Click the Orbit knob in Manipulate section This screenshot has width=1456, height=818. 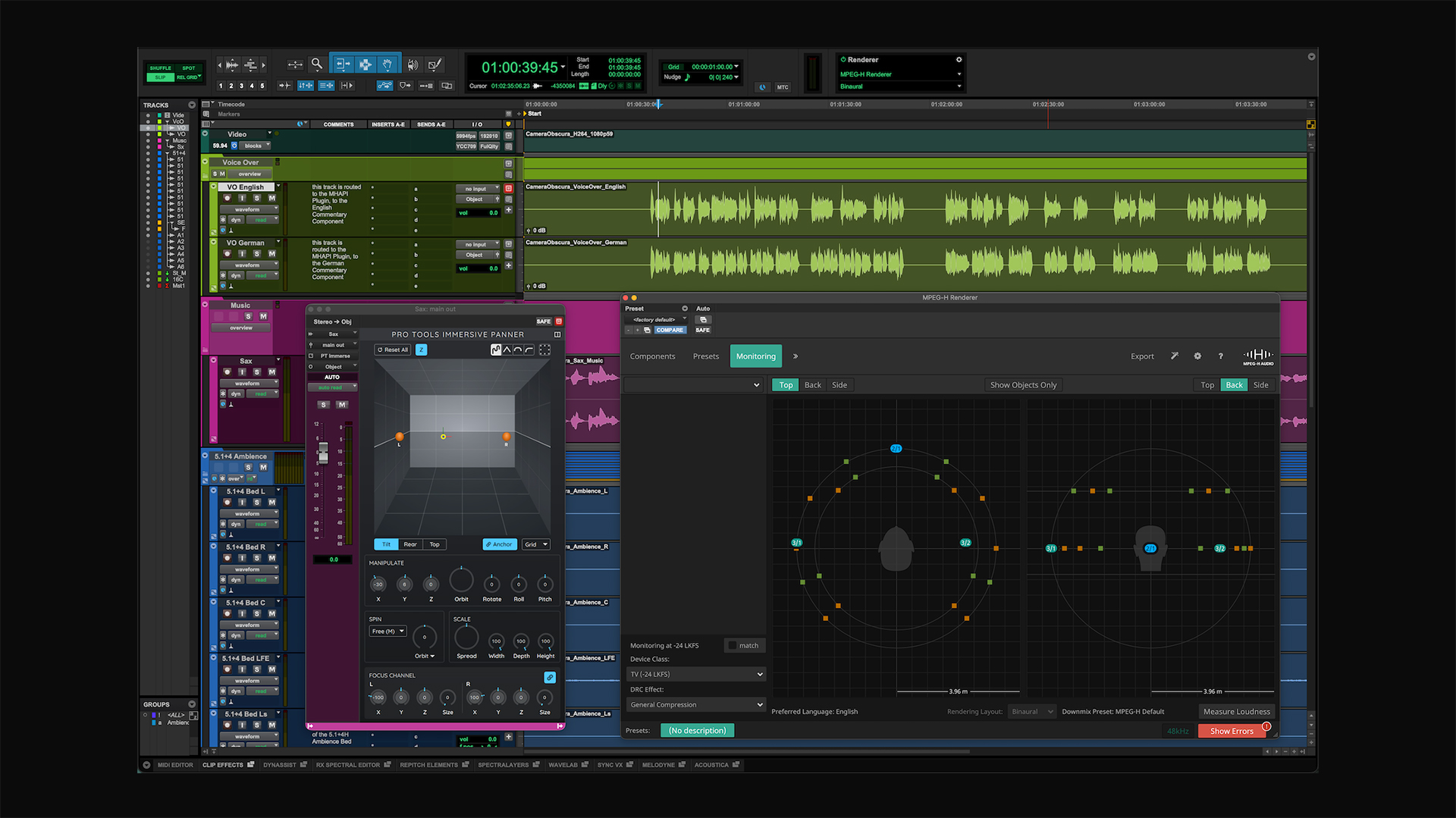(461, 581)
